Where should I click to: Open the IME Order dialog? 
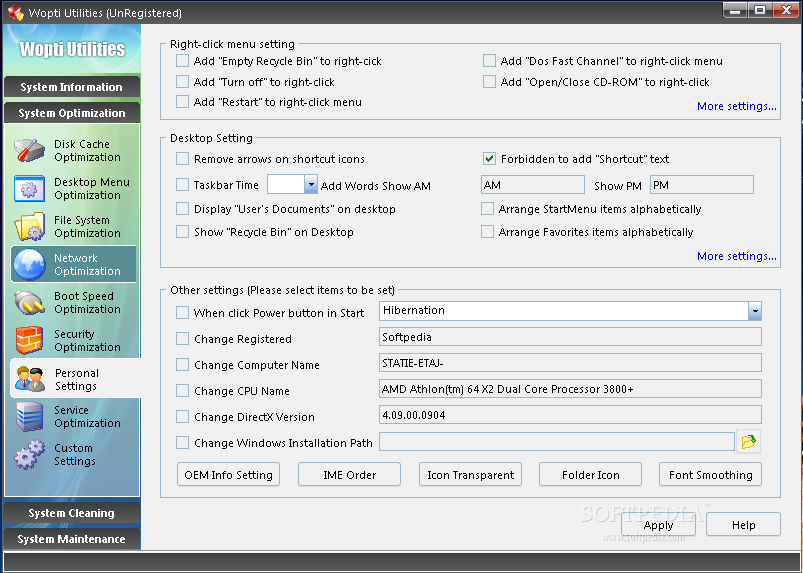pos(349,475)
